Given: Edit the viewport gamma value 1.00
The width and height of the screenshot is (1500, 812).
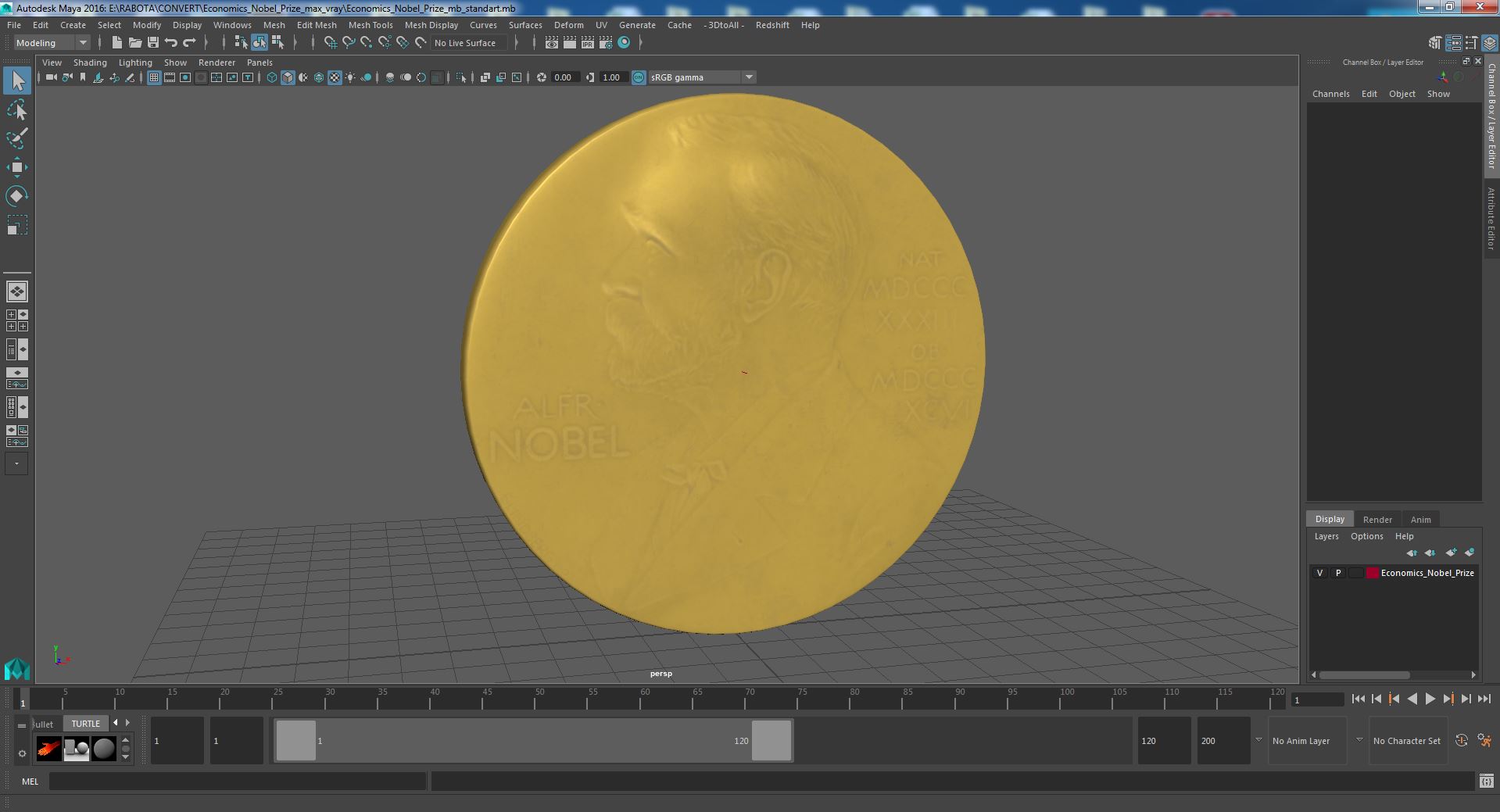Looking at the screenshot, I should (613, 77).
